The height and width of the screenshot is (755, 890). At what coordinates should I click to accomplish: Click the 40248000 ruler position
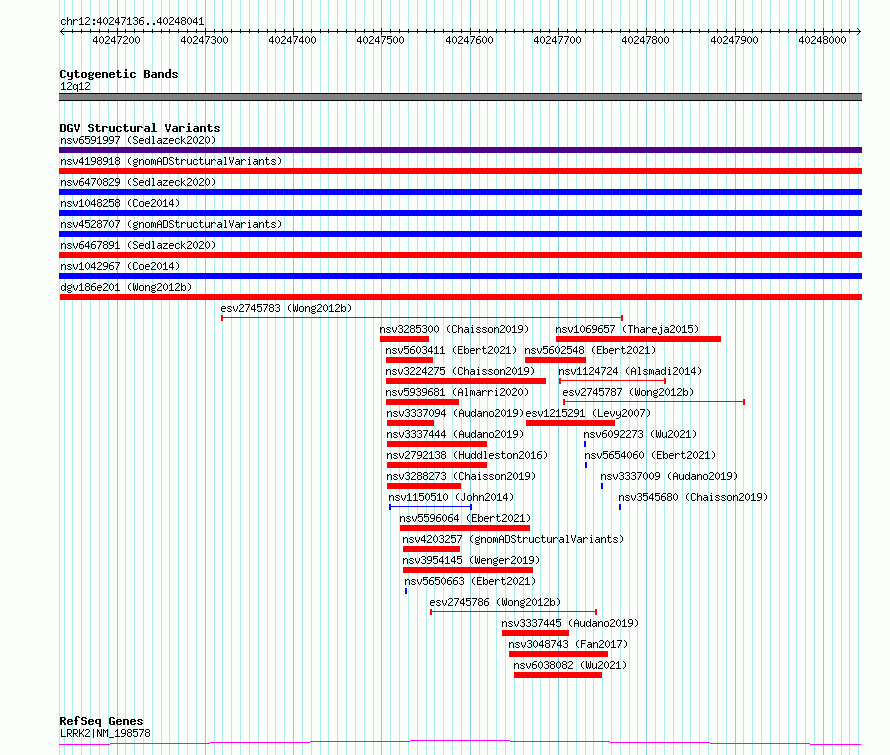822,40
